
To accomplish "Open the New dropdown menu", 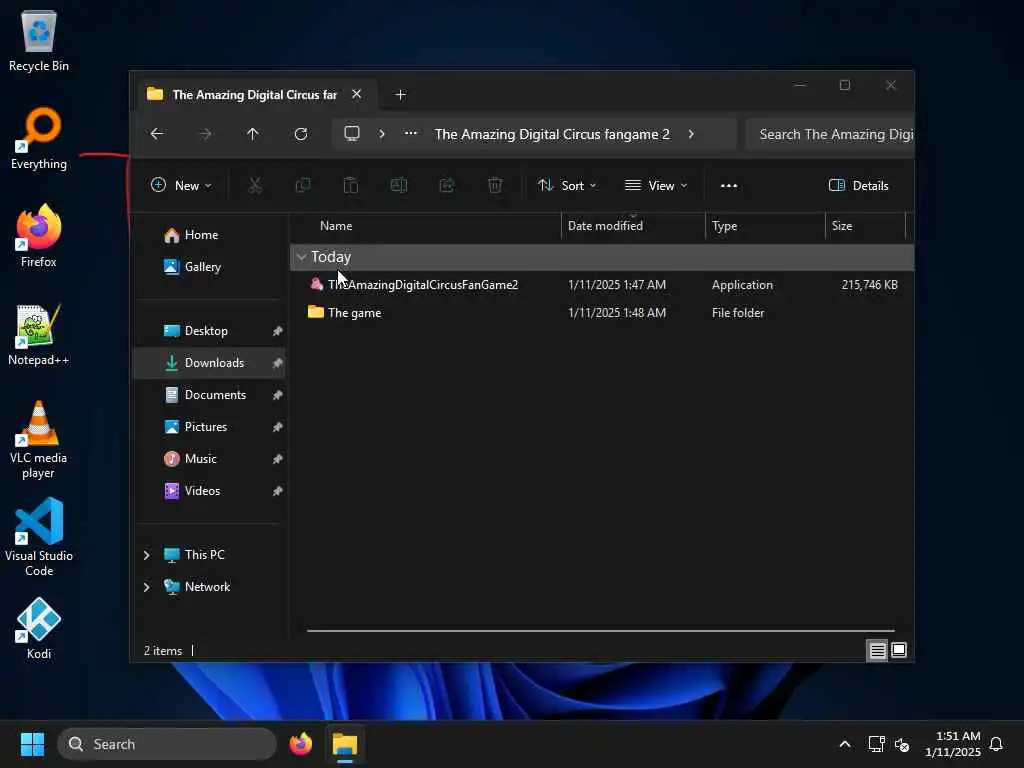I will (x=181, y=185).
